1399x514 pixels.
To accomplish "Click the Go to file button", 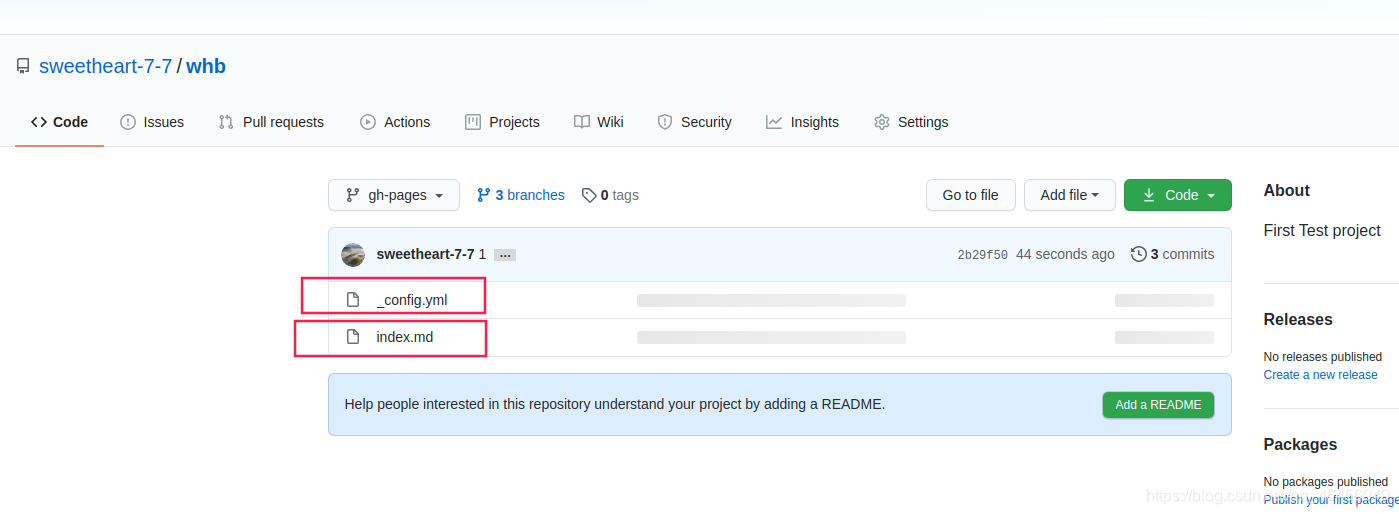I will [x=970, y=195].
